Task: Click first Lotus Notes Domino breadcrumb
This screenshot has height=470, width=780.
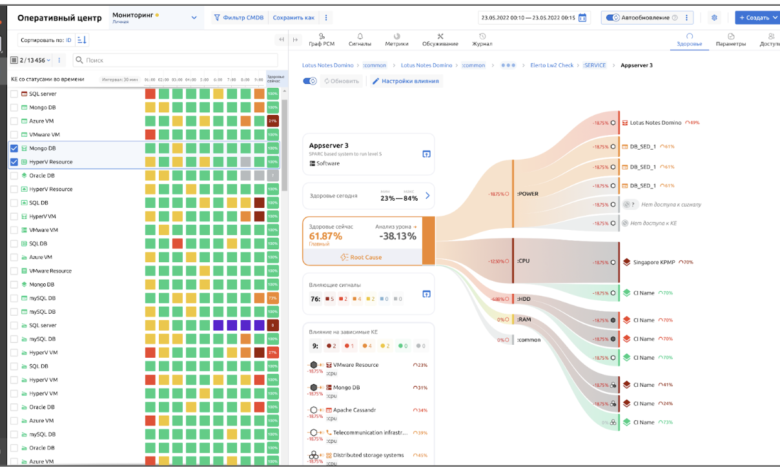Action: 327,65
